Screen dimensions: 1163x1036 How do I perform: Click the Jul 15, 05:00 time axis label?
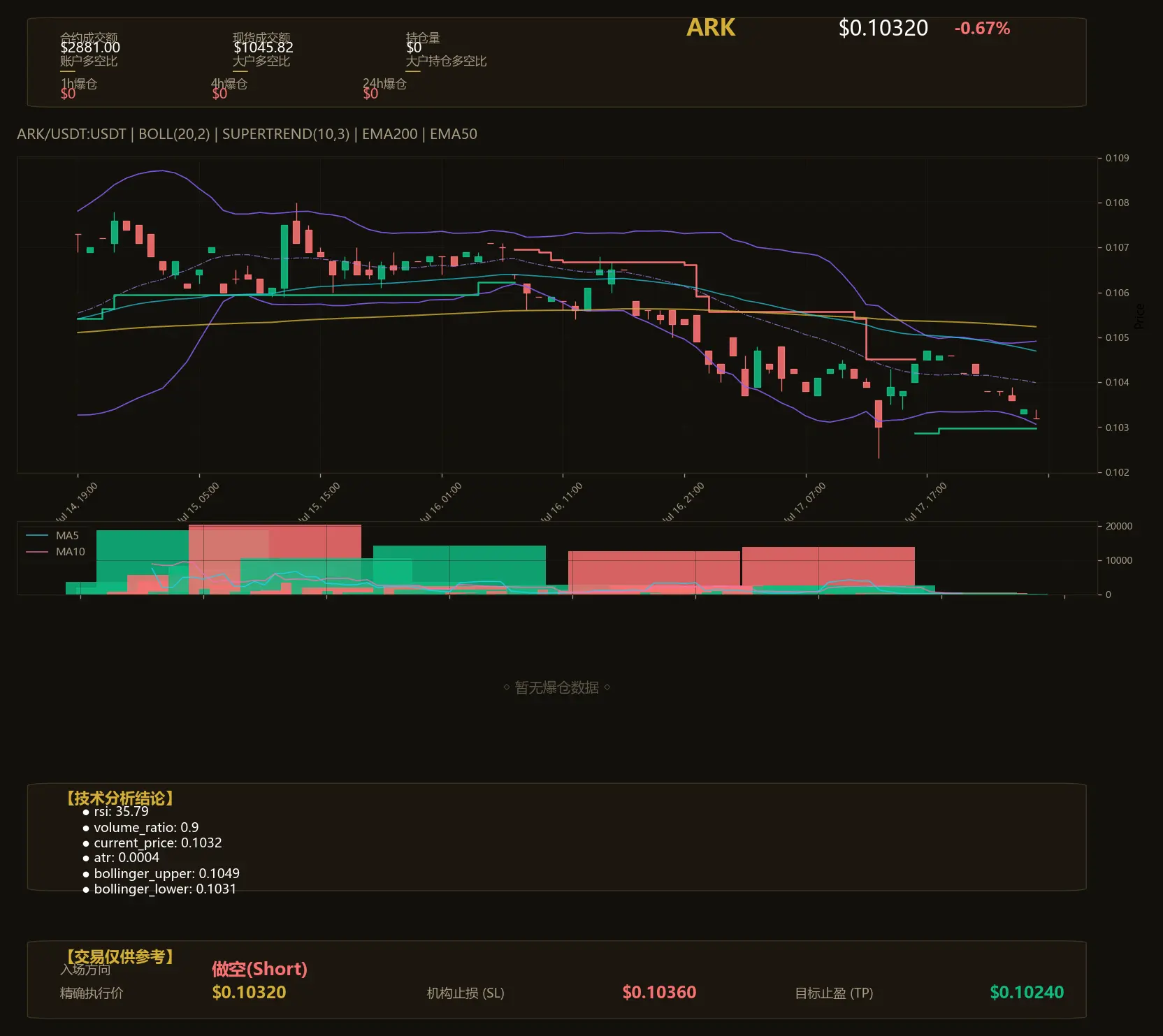(198, 502)
